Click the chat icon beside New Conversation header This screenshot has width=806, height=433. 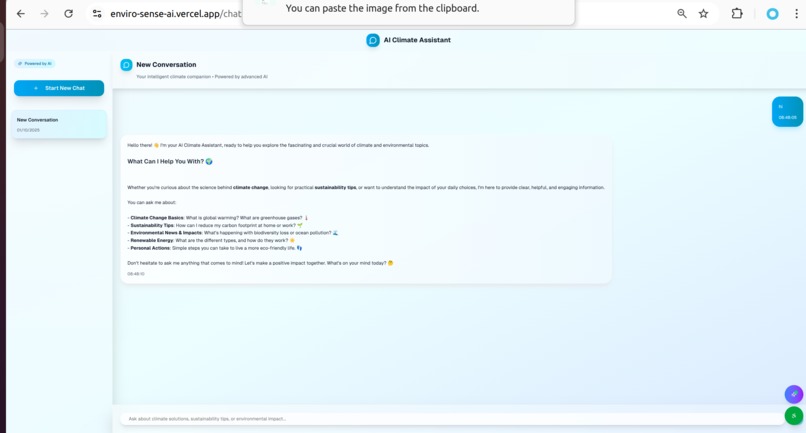click(126, 65)
